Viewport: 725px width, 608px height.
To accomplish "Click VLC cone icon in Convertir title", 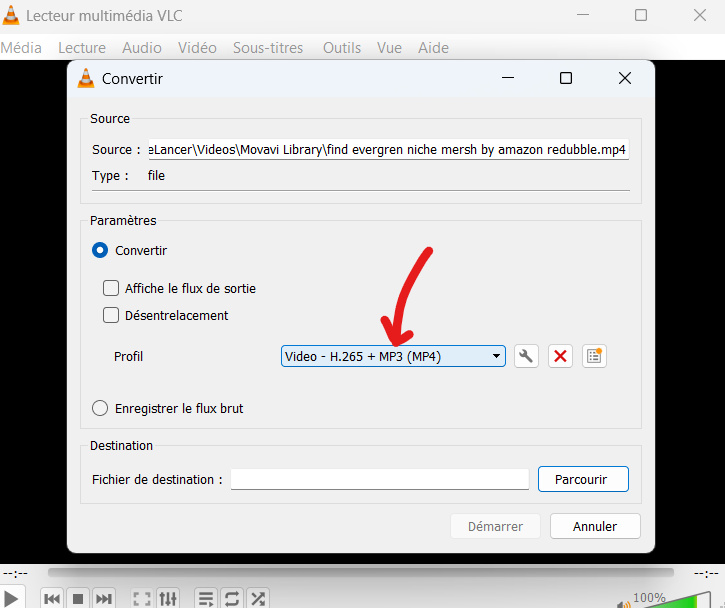I will (86, 78).
